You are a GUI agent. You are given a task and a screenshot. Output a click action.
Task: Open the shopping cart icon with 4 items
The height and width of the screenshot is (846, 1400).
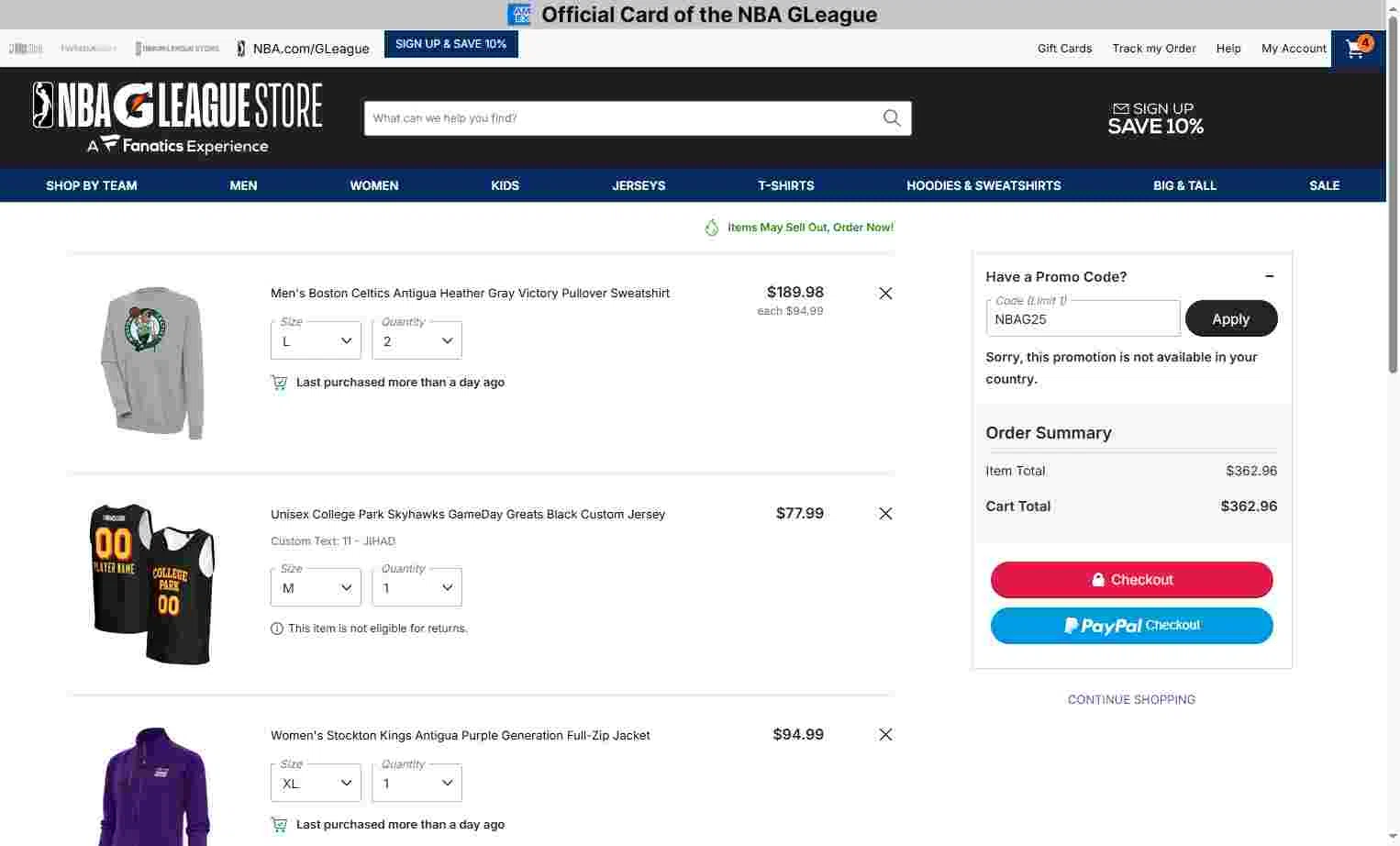click(1358, 48)
